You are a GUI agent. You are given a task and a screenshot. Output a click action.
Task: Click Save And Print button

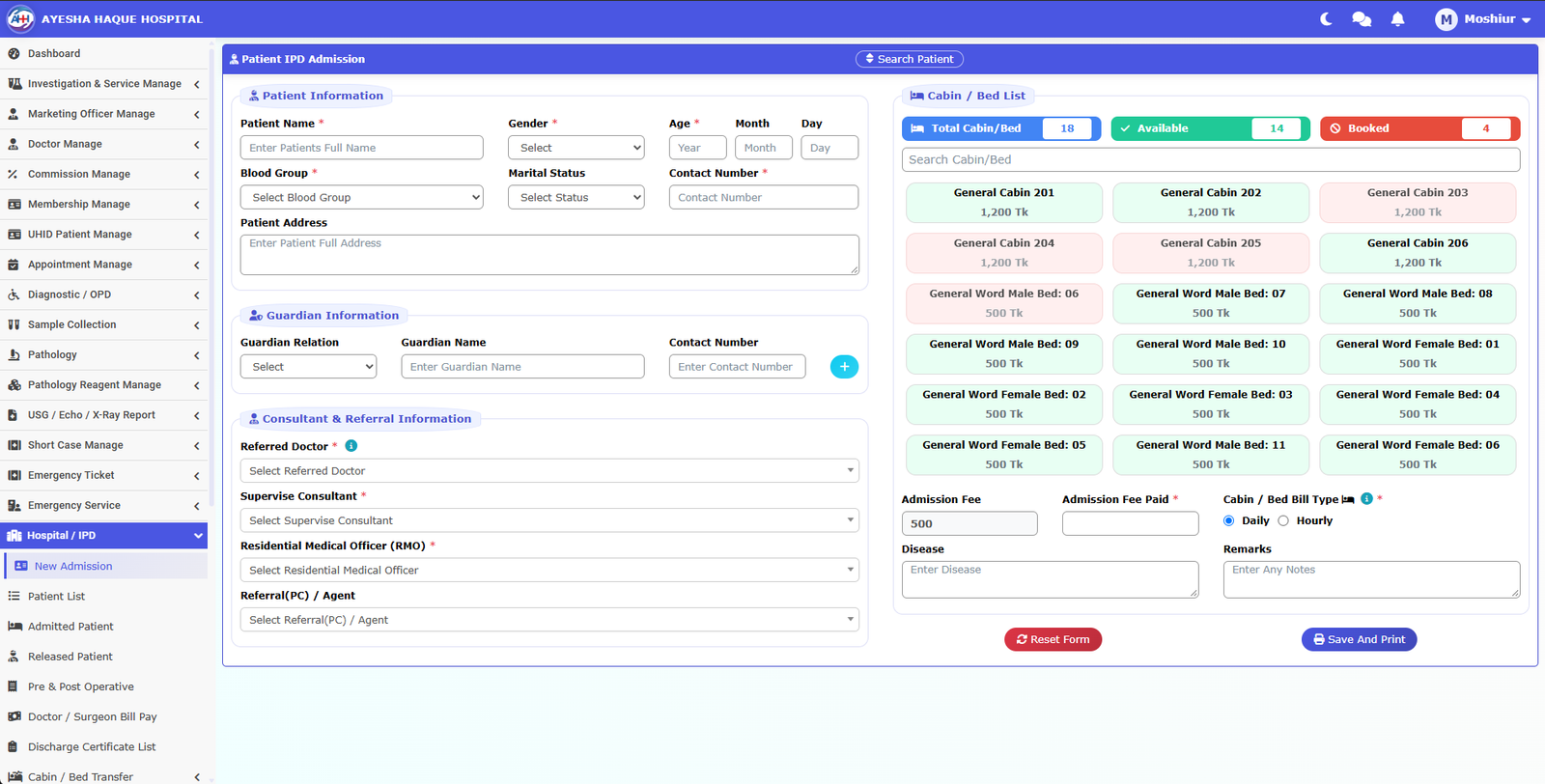(x=1359, y=639)
